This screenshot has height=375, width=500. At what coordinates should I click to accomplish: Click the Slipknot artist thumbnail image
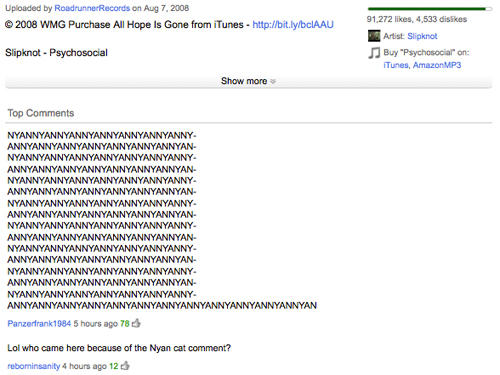(x=374, y=36)
